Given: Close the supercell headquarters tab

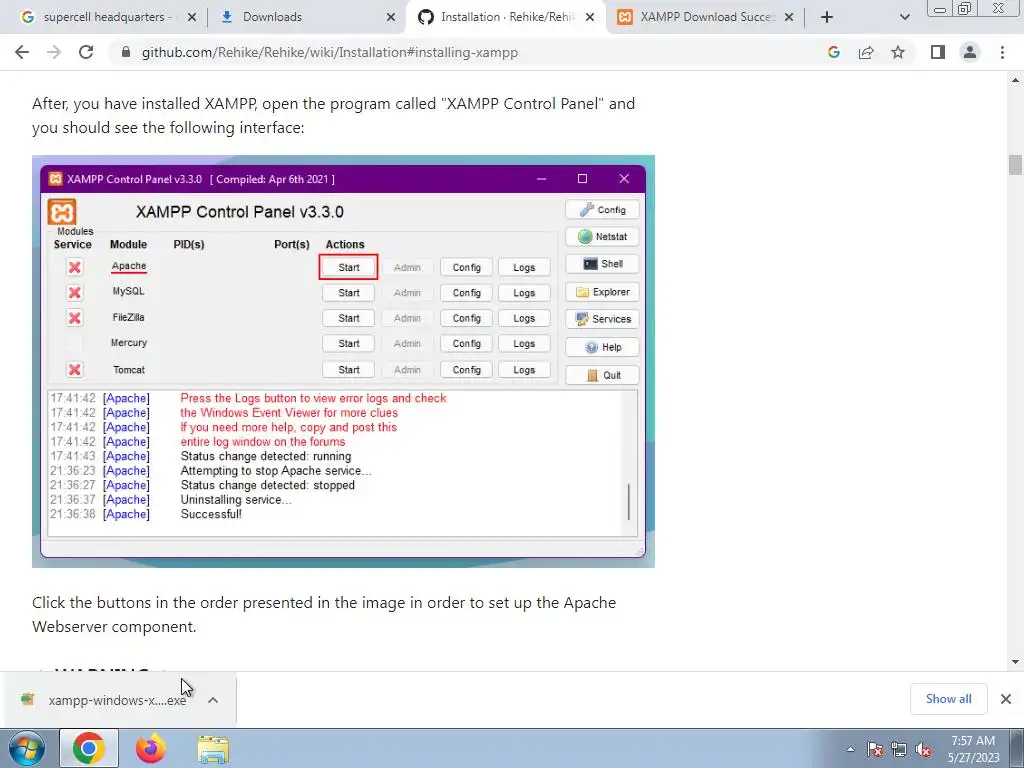Looking at the screenshot, I should tap(192, 18).
